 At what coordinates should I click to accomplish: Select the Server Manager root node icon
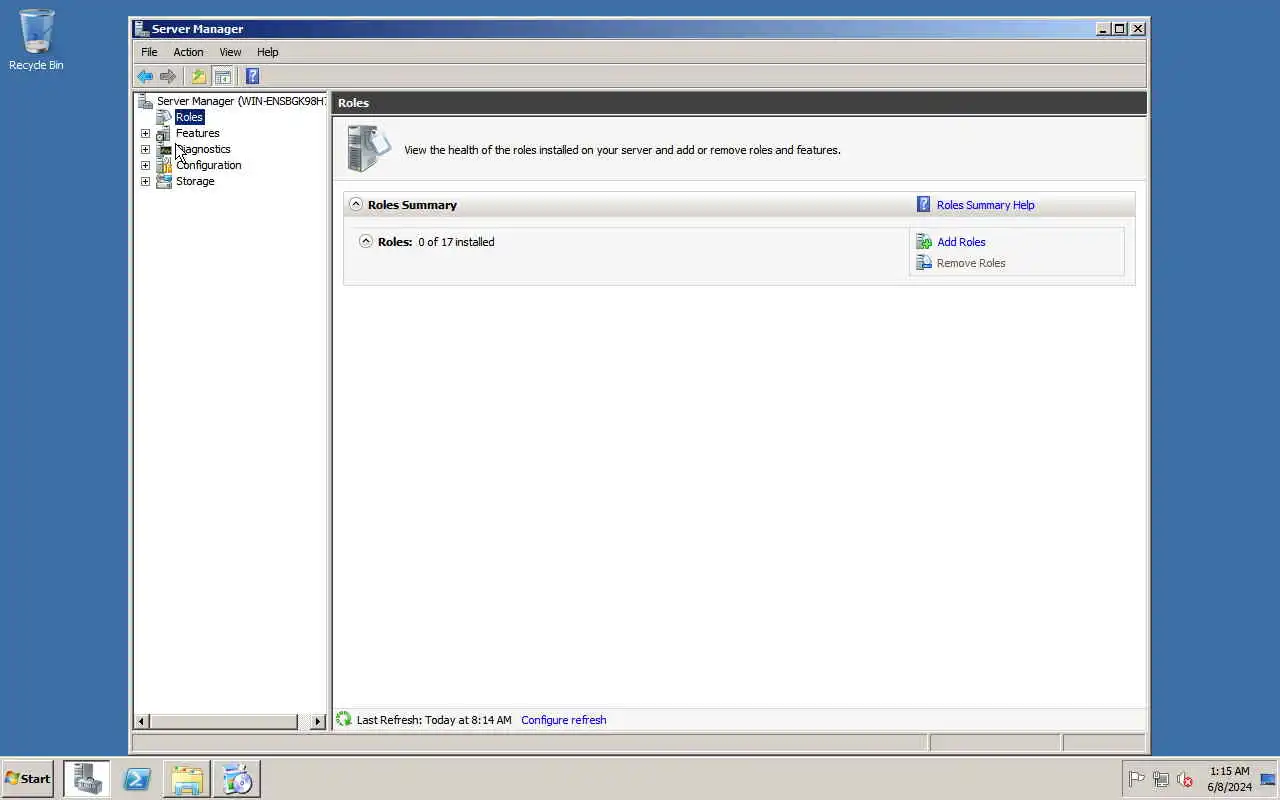(145, 101)
